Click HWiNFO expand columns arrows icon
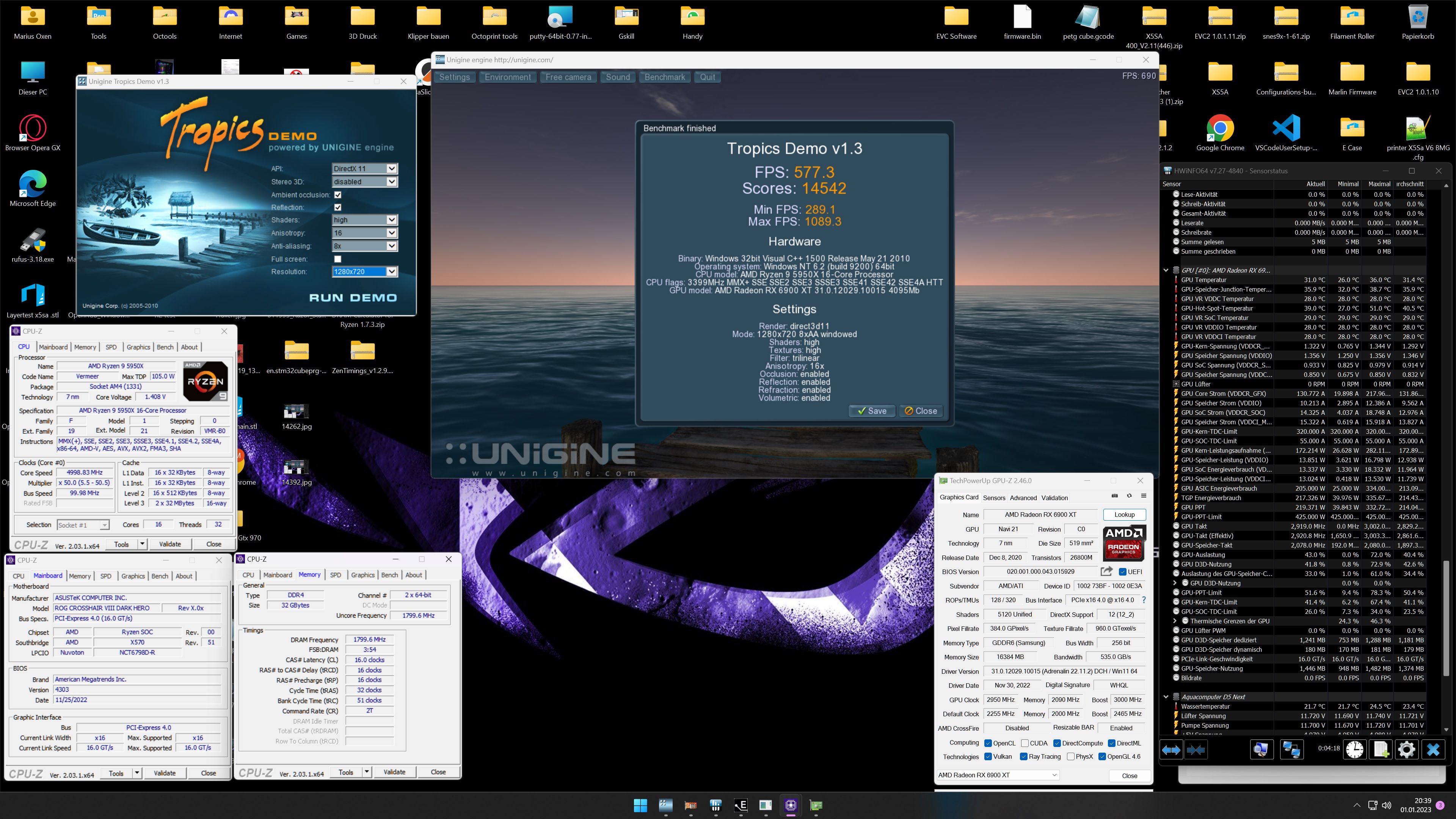Screen dimensions: 1456x819 point(1171,750)
